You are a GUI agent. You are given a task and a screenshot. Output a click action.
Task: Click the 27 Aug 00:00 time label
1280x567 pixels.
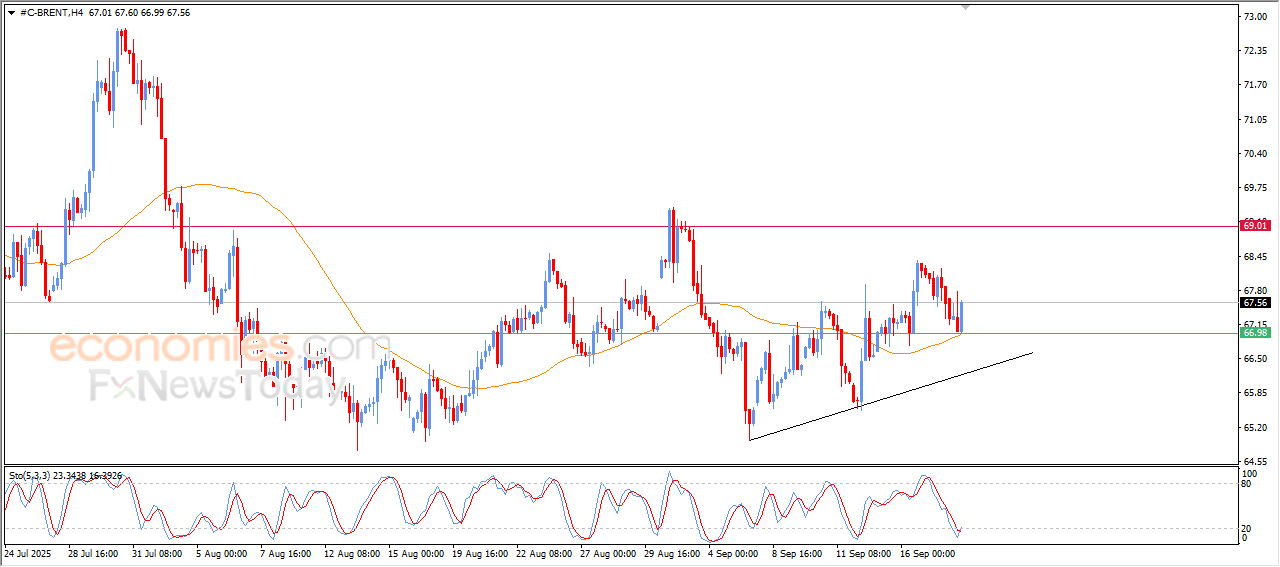tap(607, 552)
